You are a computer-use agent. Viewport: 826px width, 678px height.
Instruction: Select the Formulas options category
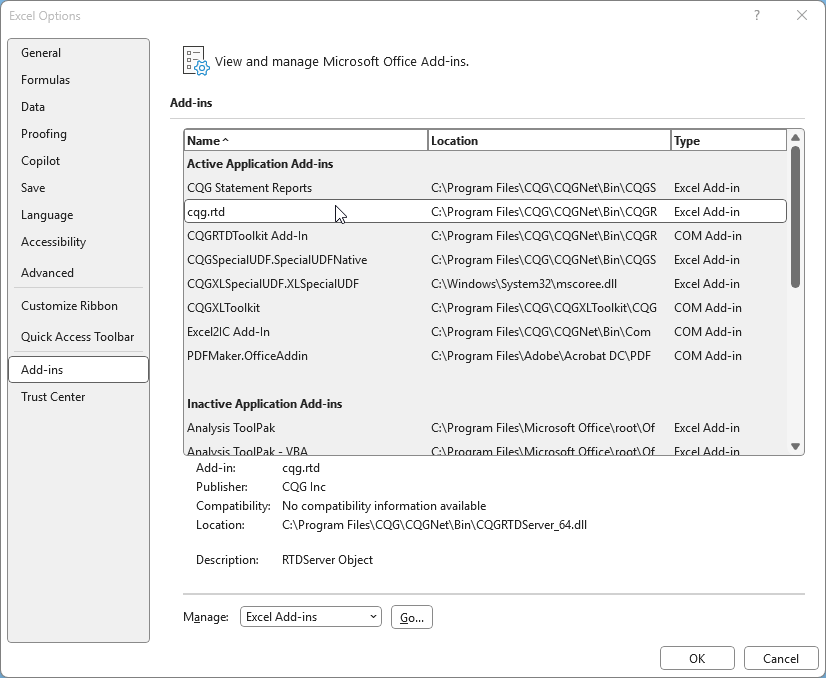click(x=45, y=80)
